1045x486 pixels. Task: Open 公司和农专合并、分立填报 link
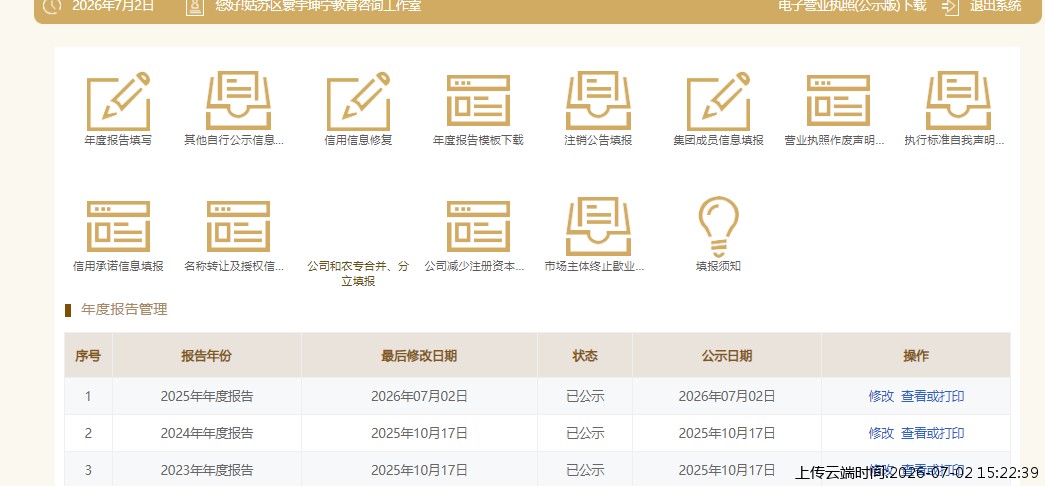coord(359,273)
